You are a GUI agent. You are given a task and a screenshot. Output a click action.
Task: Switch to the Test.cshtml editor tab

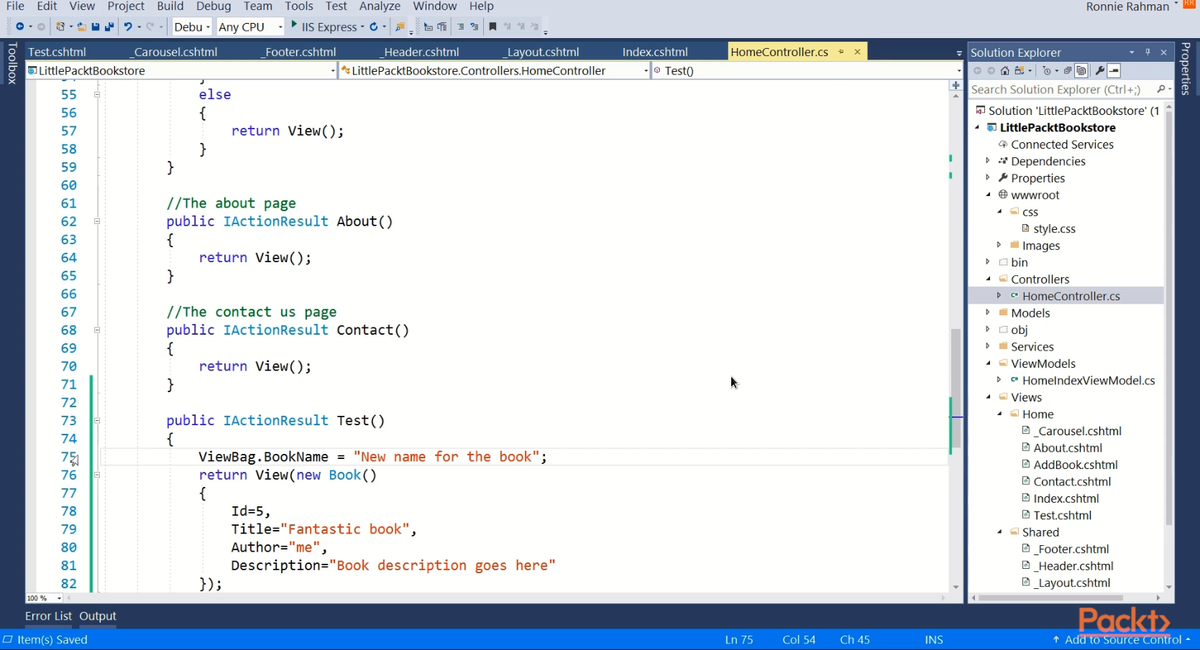pos(57,52)
